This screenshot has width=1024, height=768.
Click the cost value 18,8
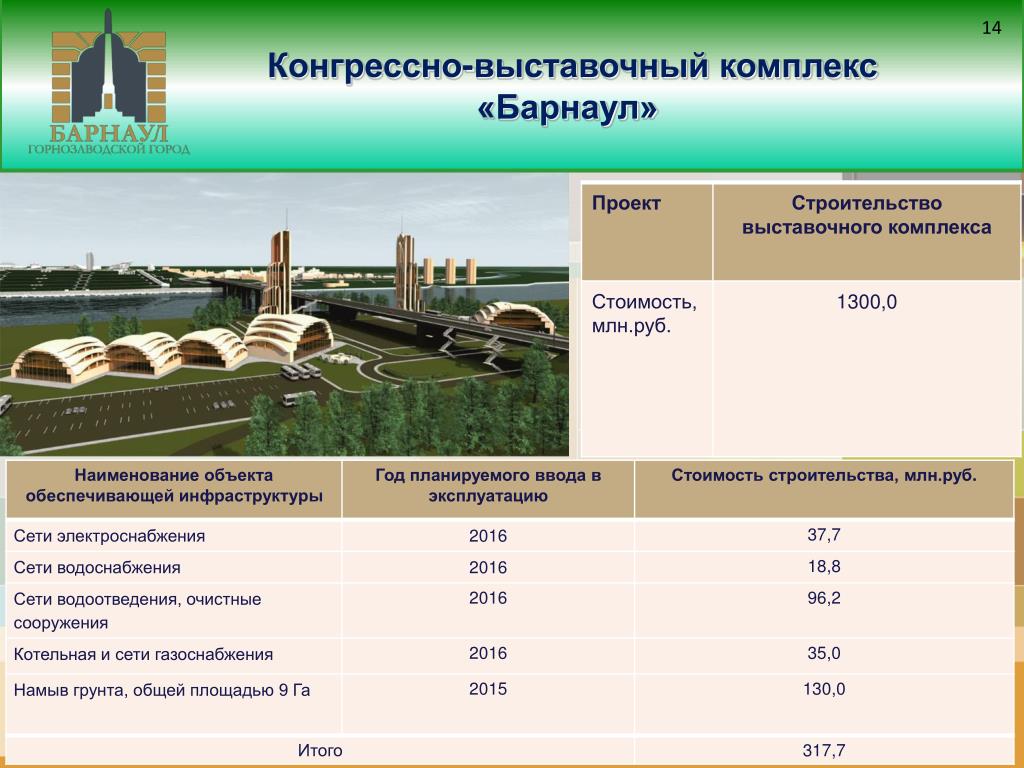coord(824,566)
